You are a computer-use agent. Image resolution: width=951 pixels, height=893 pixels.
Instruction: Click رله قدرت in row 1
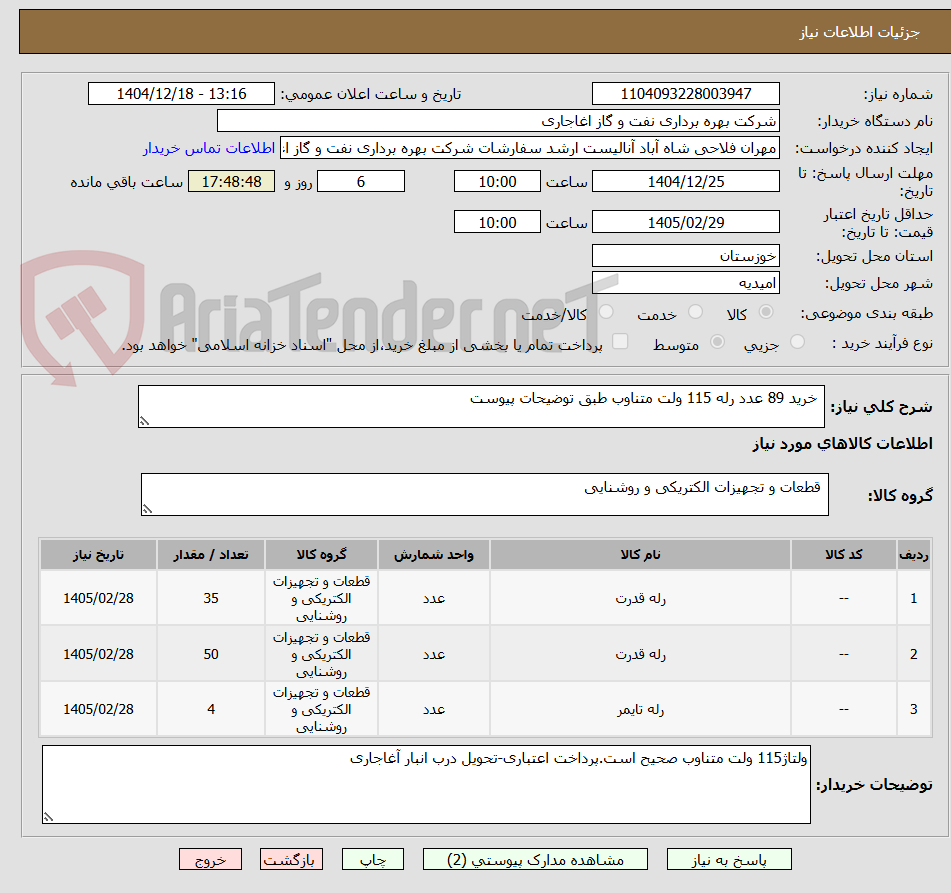640,598
